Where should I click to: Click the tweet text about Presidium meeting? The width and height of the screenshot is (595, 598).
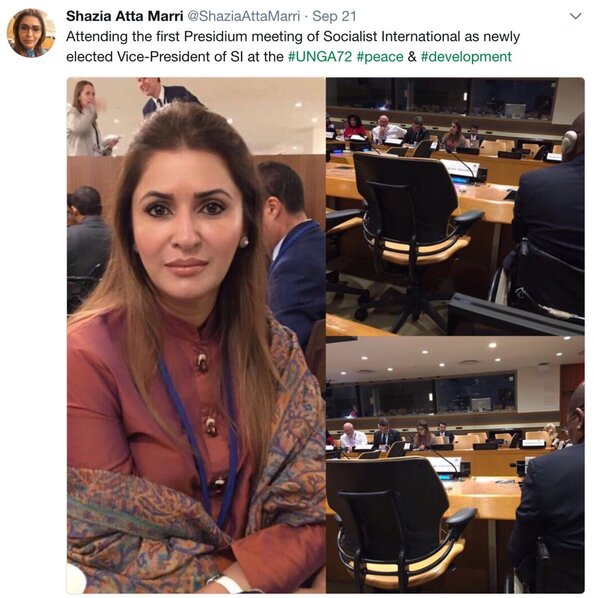tap(293, 47)
